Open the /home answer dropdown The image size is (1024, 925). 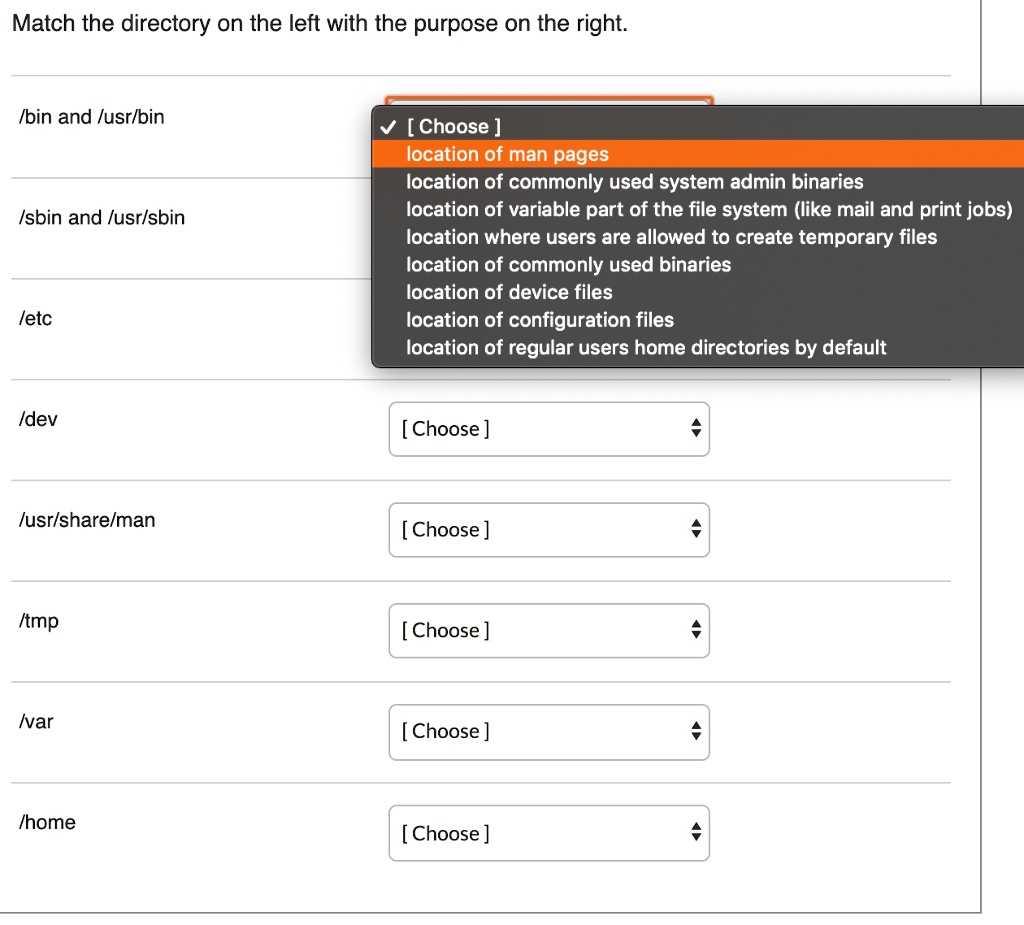[548, 832]
